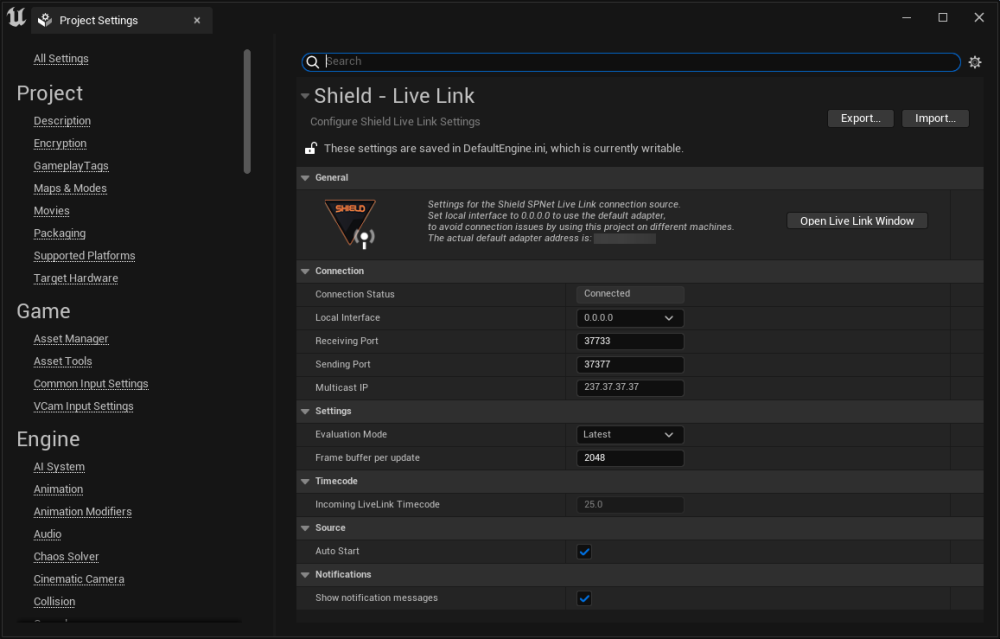Screen dimensions: 1000x639
Task: Click the unlocked padlock icon
Action: click(x=311, y=148)
